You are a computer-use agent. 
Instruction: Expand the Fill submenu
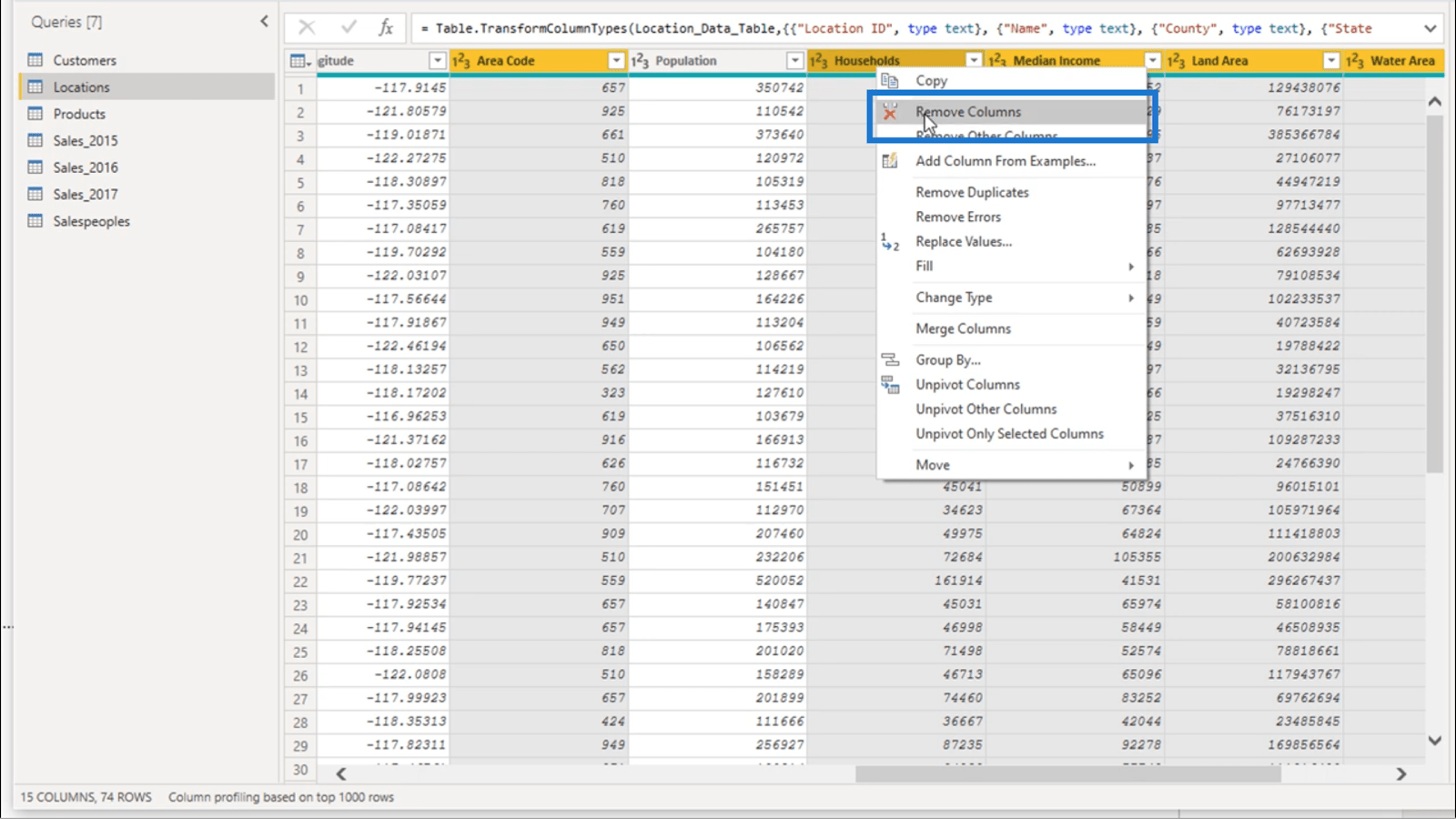coord(1131,267)
